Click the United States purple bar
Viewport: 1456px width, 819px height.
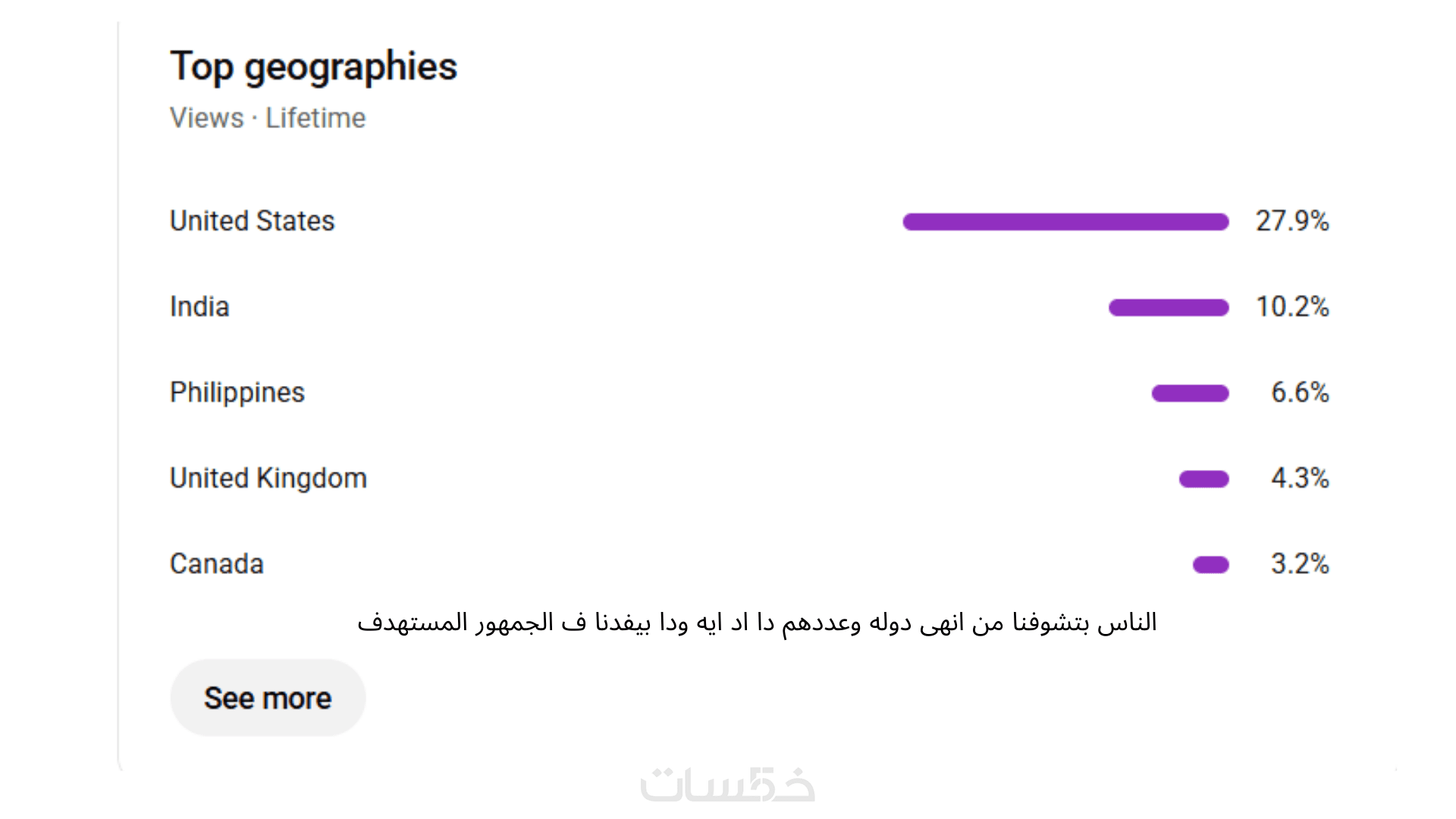[x=1065, y=221]
